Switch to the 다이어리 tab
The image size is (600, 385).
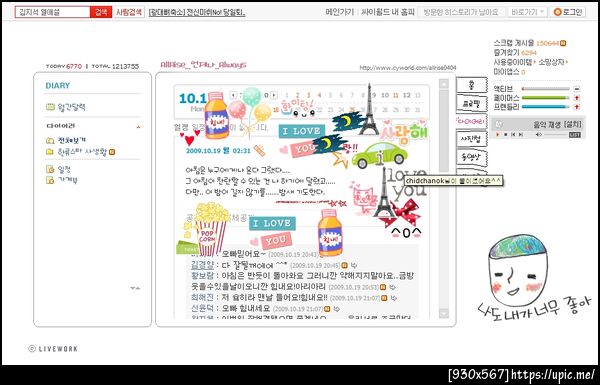(471, 121)
